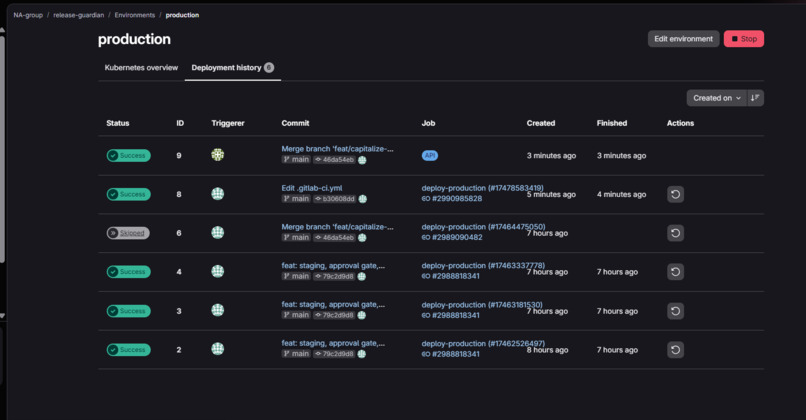The image size is (806, 420).
Task: Click Success status badge of deployment 4
Action: [x=129, y=272]
